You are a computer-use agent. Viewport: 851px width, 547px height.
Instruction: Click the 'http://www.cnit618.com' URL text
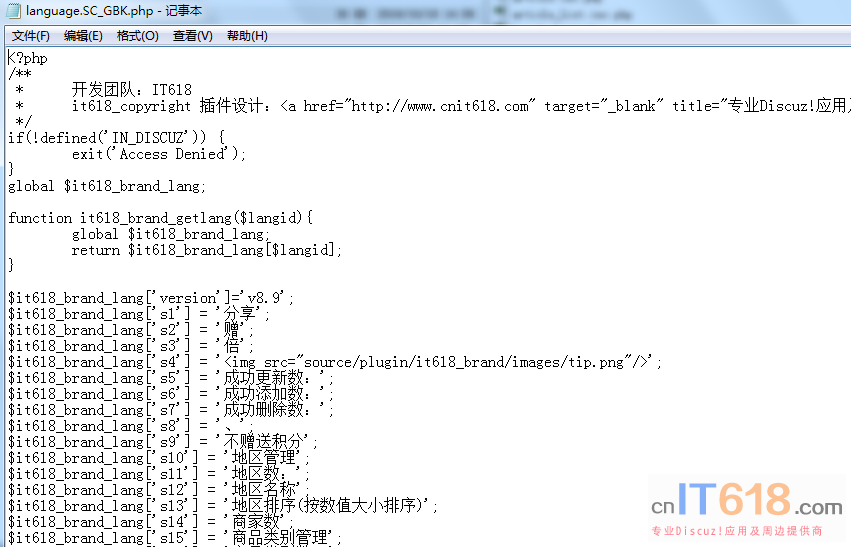440,106
